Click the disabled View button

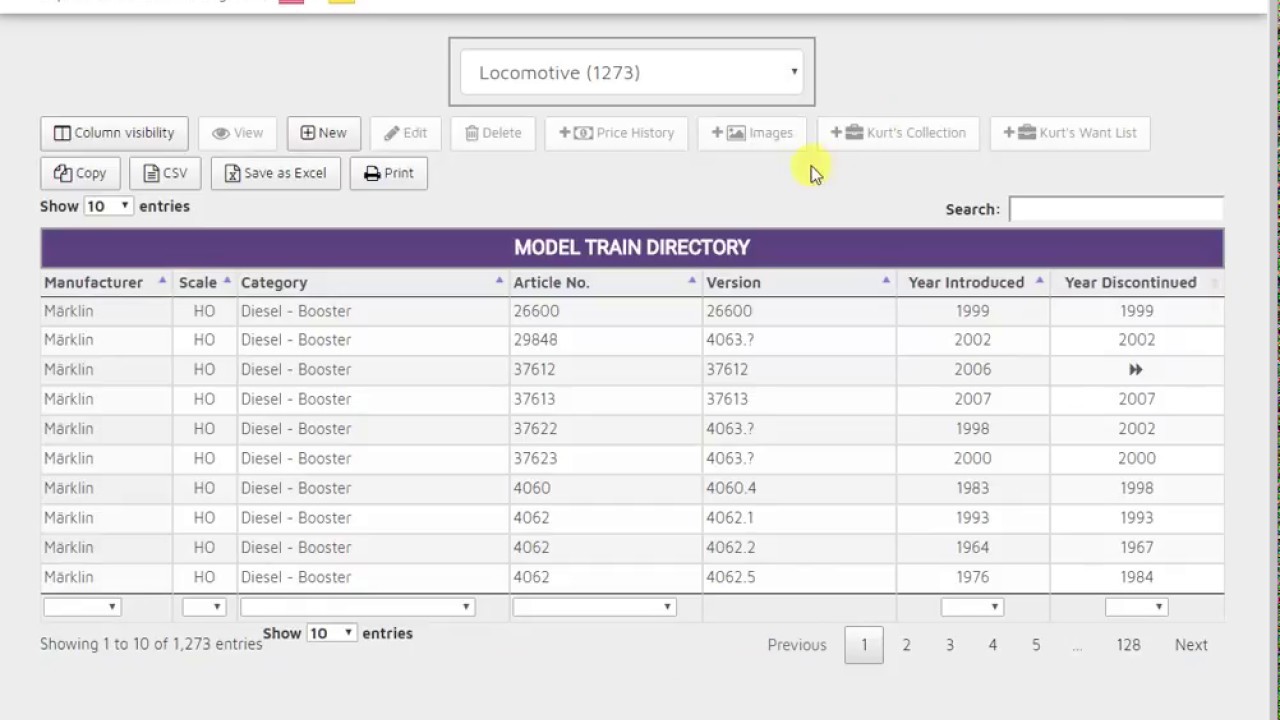click(237, 133)
